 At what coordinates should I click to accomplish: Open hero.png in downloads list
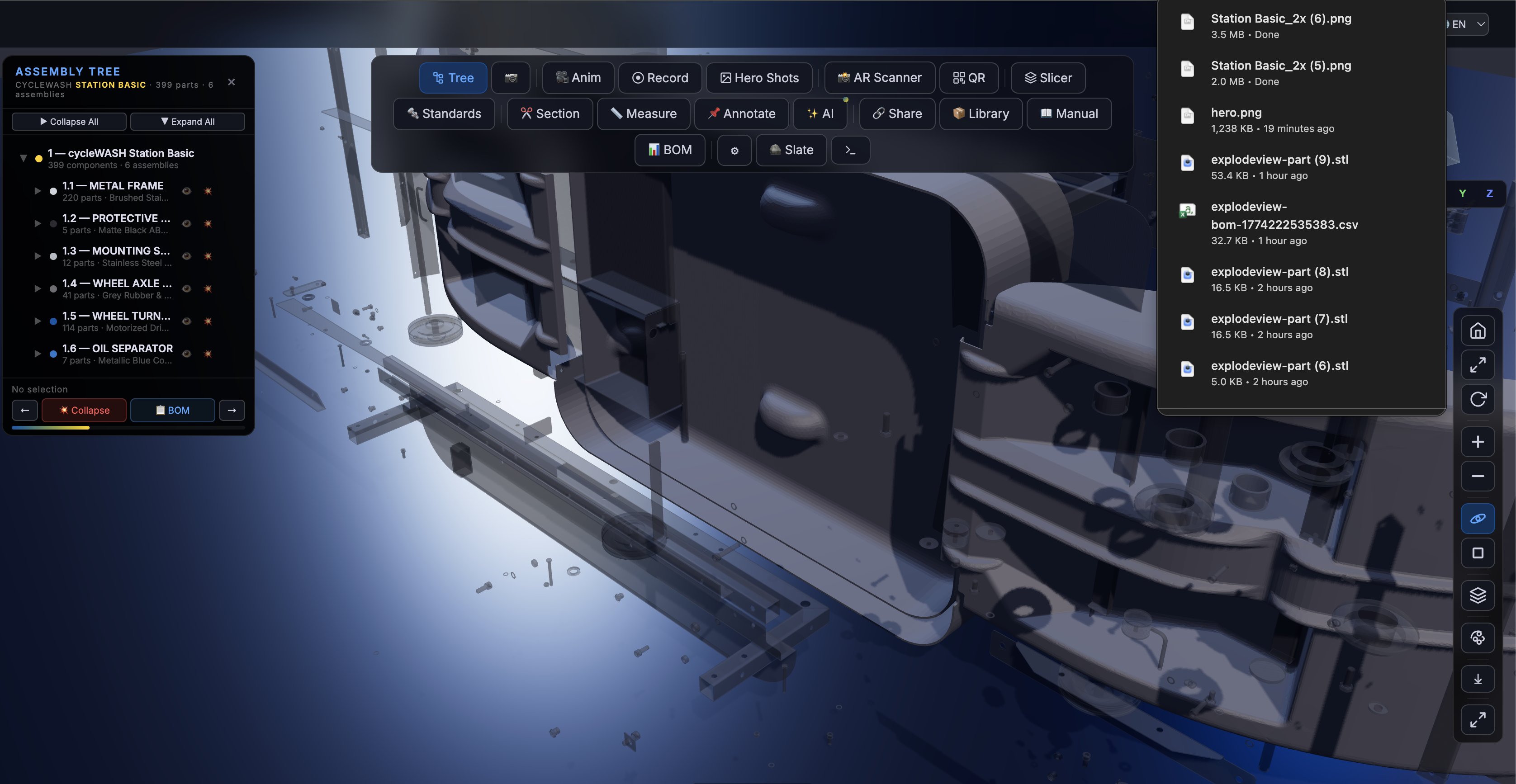[1236, 112]
